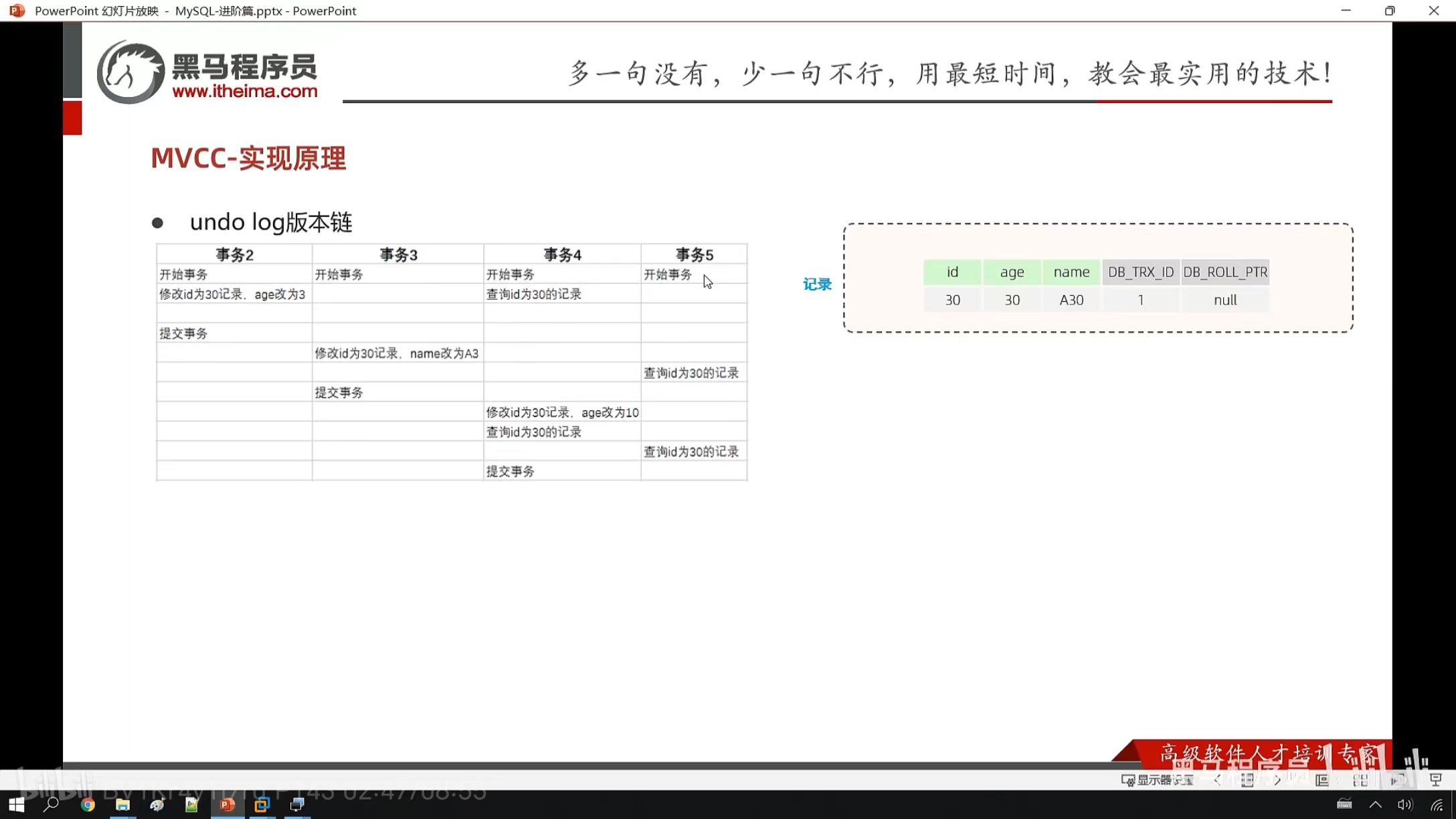
Task: Click the '事务3' column header
Action: (398, 254)
